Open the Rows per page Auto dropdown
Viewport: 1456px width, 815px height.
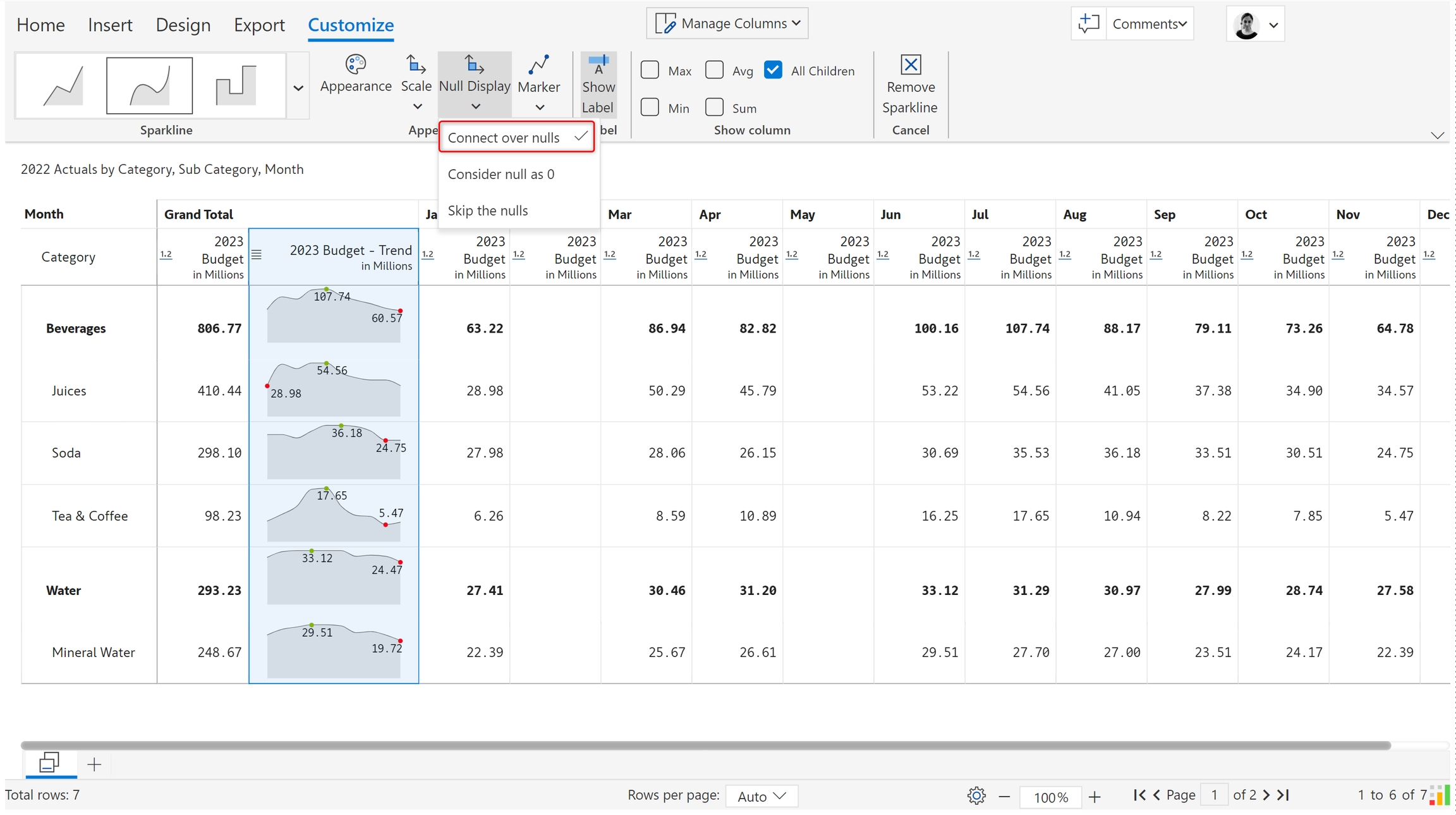[761, 795]
